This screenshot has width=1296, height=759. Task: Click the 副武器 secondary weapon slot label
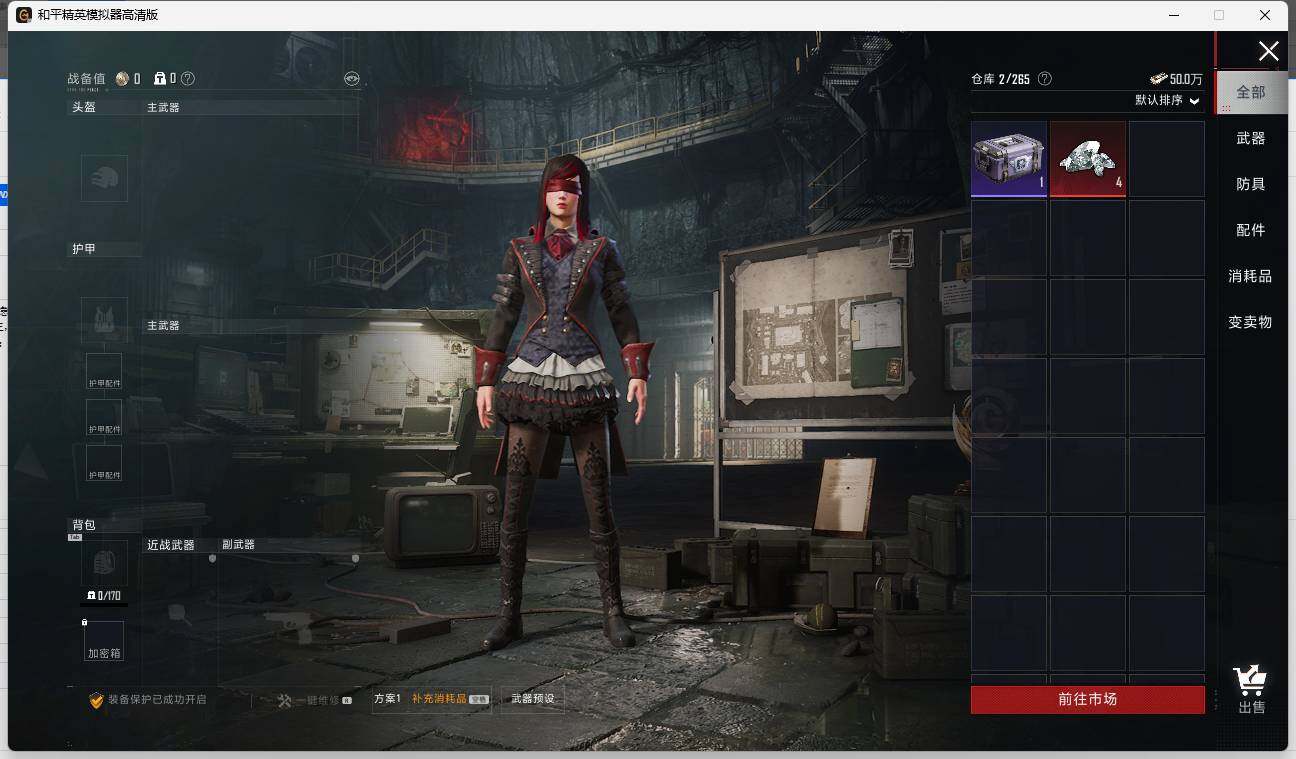point(238,545)
